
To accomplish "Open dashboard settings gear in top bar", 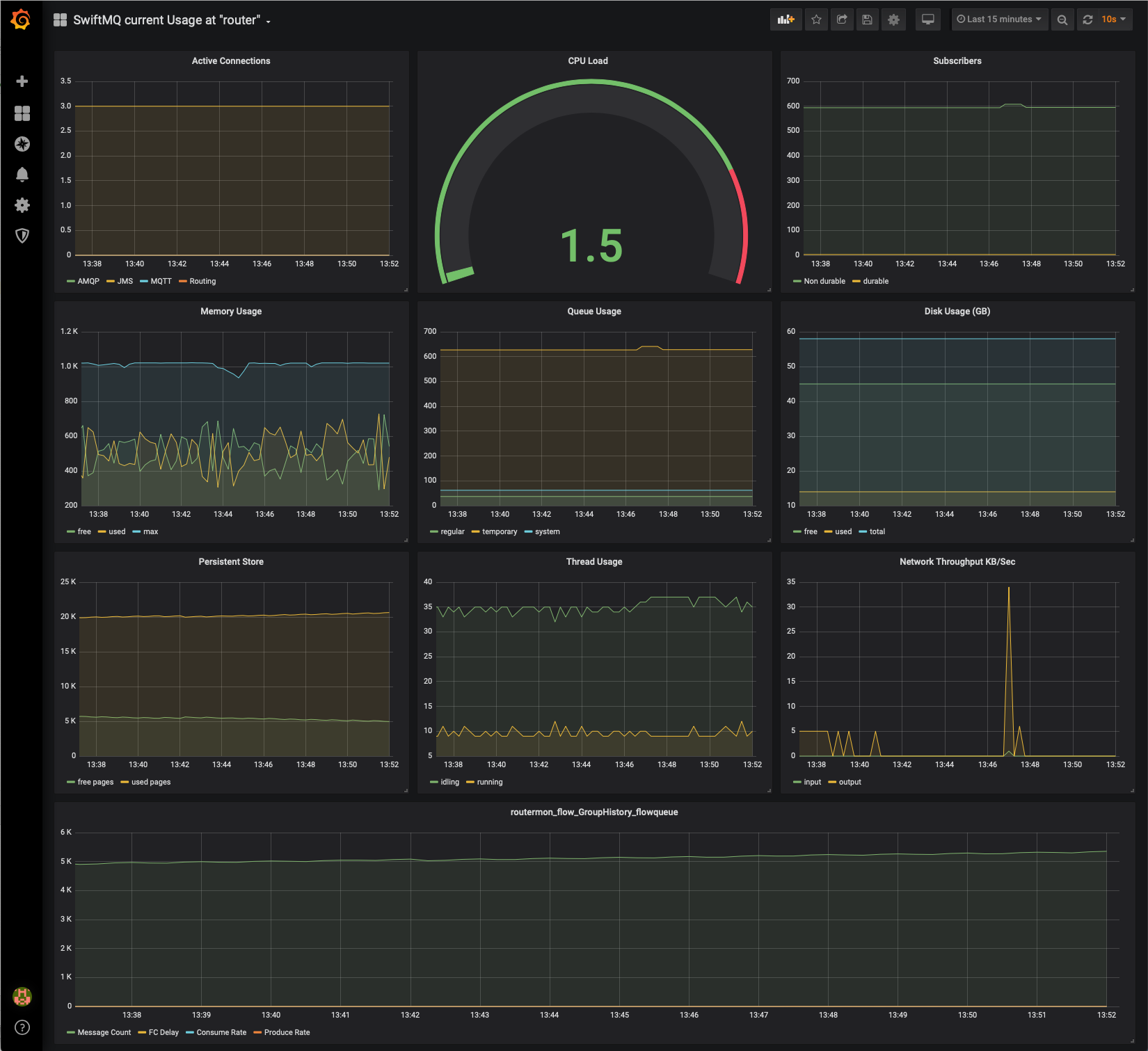I will click(x=893, y=19).
